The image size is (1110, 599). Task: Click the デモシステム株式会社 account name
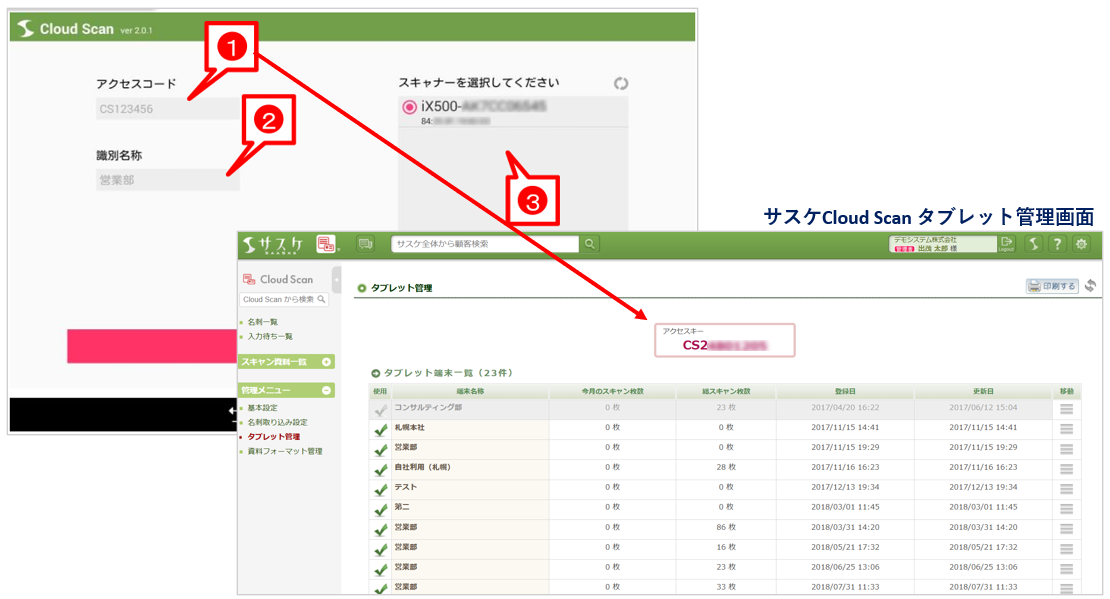tap(925, 240)
